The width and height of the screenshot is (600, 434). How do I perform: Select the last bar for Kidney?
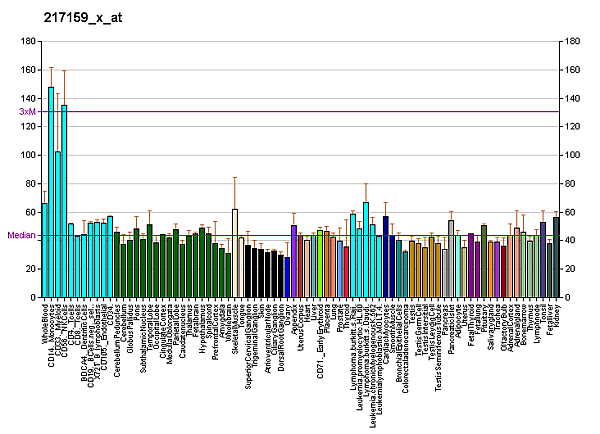pyautogui.click(x=556, y=257)
